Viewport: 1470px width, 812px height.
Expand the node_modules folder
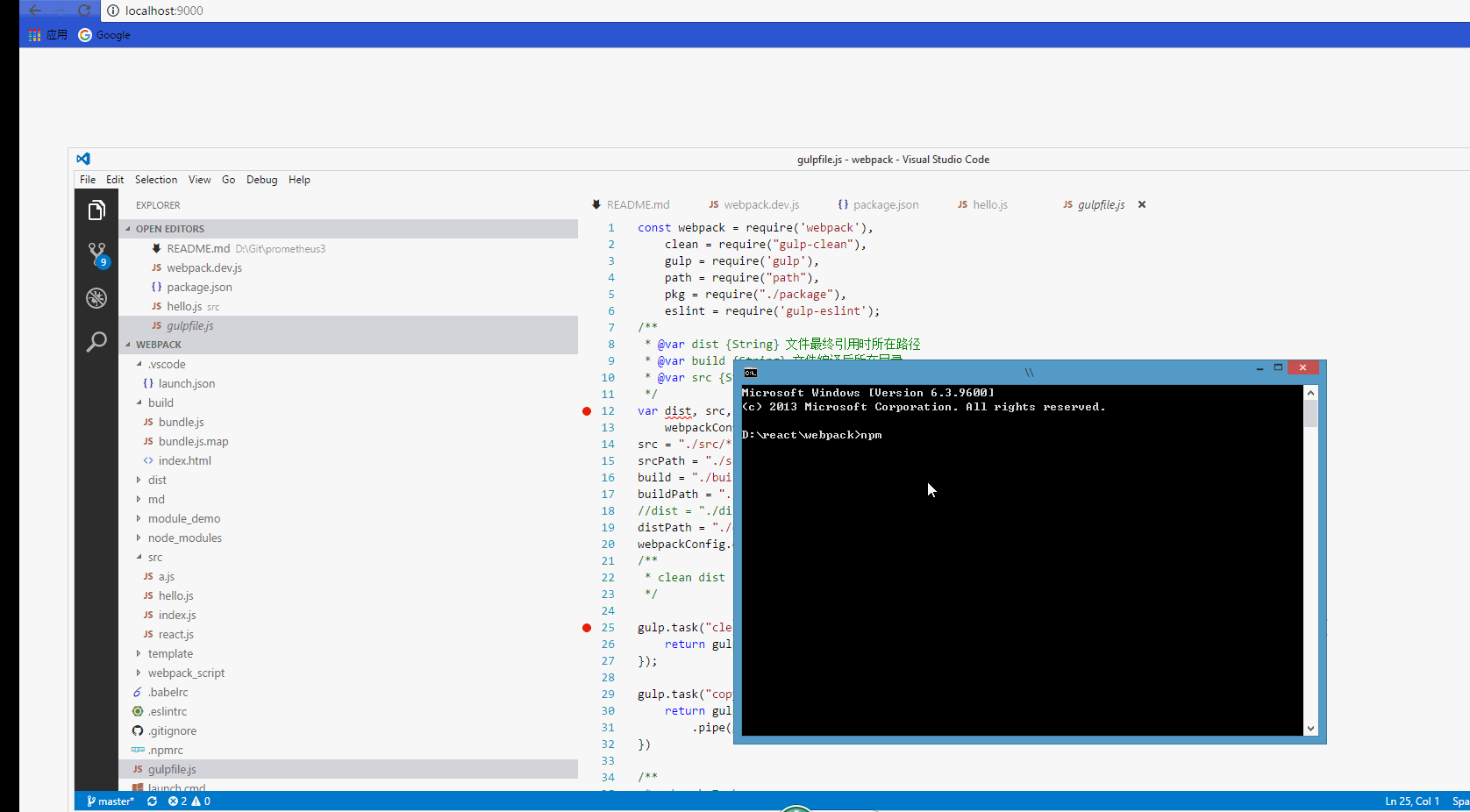(x=184, y=538)
